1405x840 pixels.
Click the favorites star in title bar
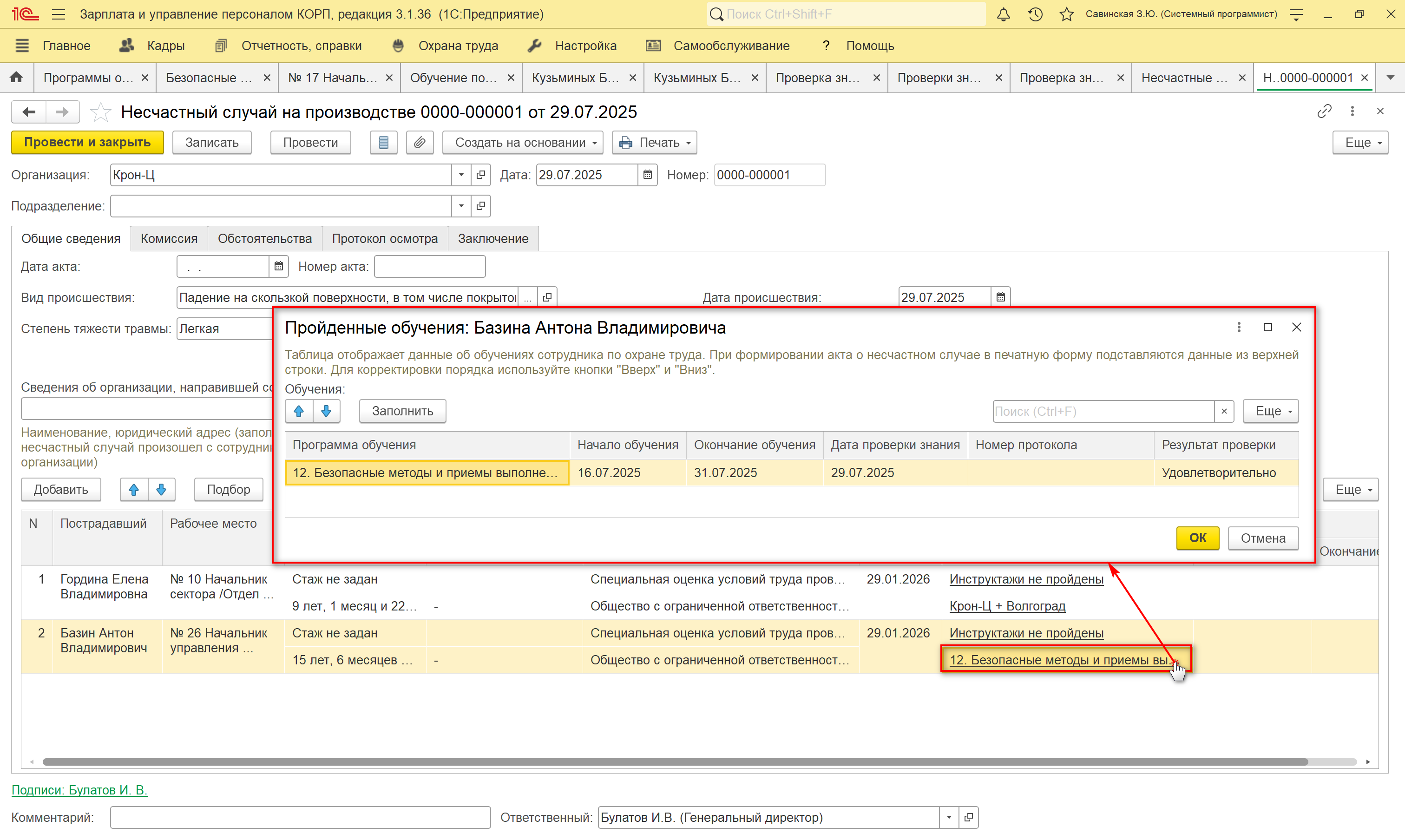(x=1066, y=14)
